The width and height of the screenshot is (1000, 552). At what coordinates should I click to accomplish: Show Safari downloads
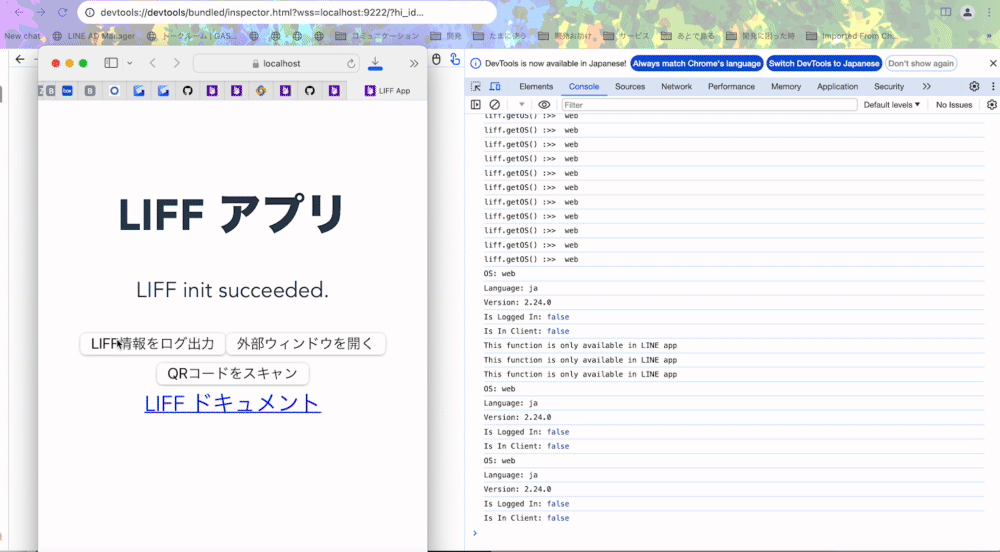click(x=375, y=63)
